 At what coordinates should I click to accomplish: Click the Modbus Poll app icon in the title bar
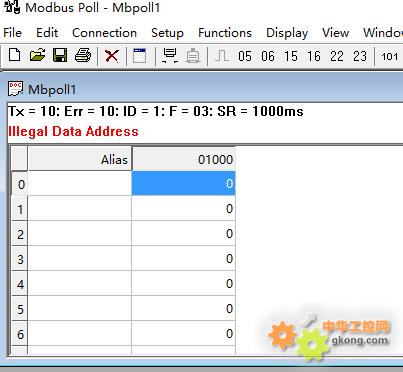(12, 7)
